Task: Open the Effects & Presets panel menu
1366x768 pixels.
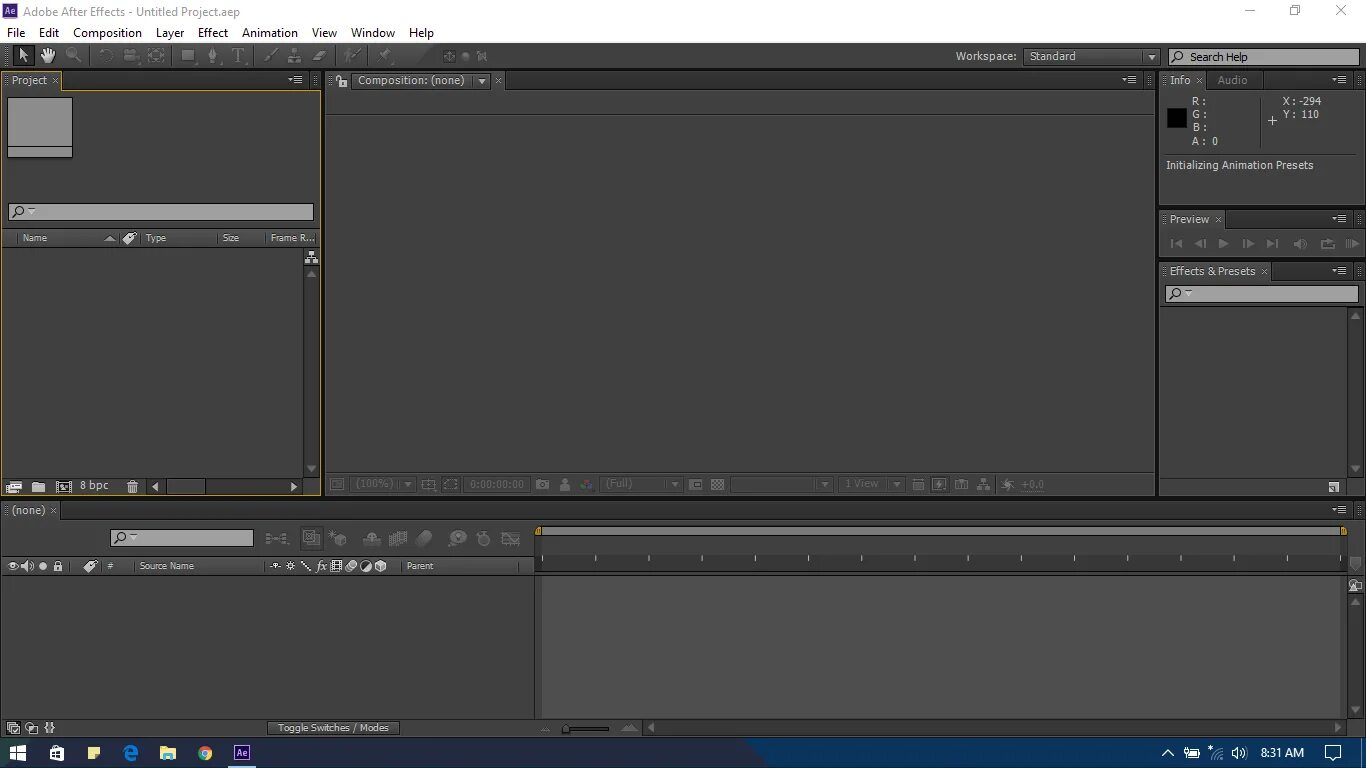Action: [1340, 271]
